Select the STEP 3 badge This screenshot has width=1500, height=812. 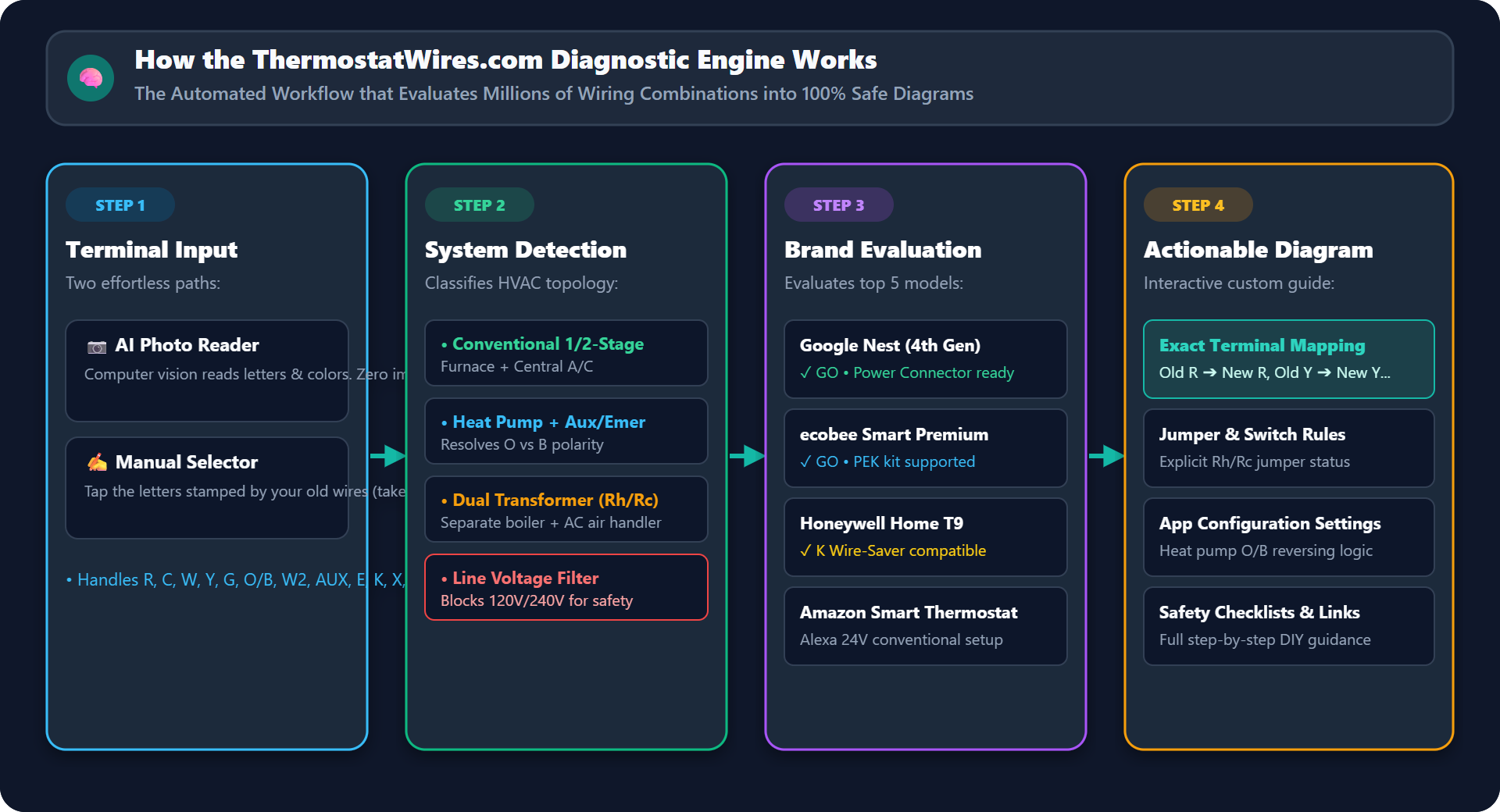click(x=839, y=205)
